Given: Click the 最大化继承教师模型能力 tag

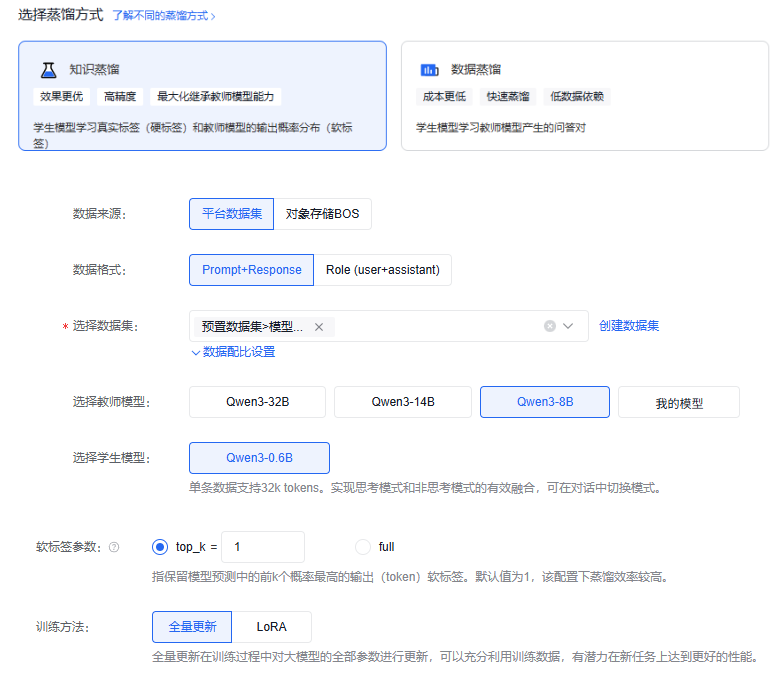Looking at the screenshot, I should (x=215, y=96).
